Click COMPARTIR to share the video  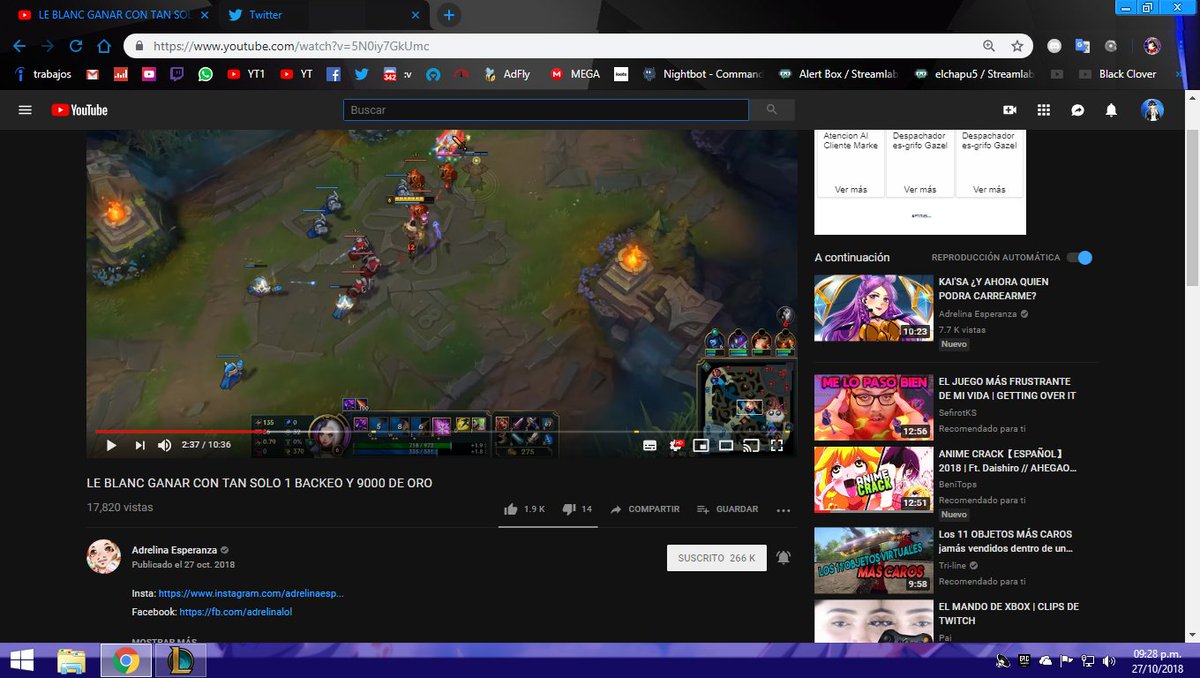click(645, 509)
